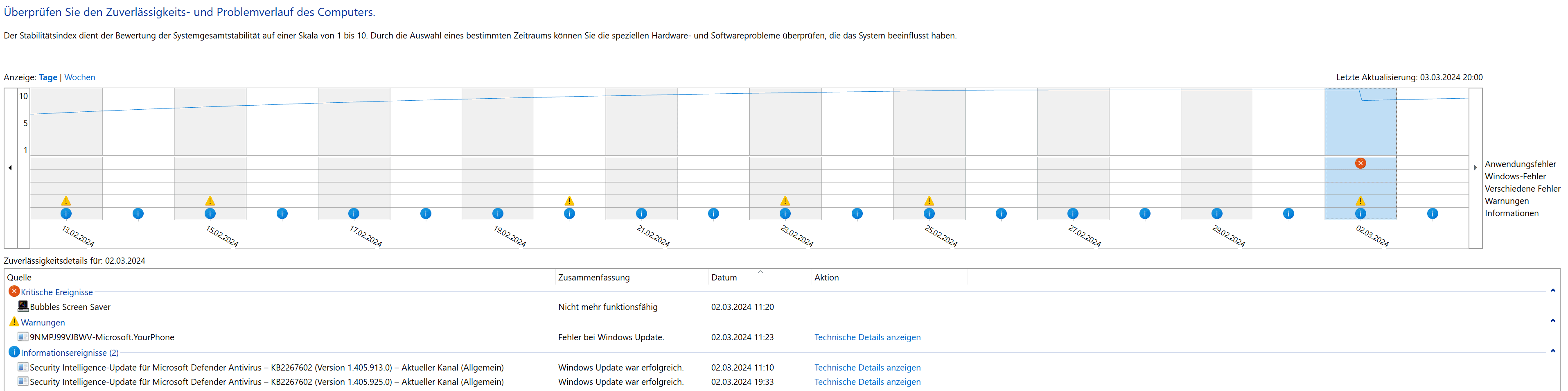Select the Informationsereignisse (2) group header
Screen dimensions: 1568x391
[x=70, y=353]
